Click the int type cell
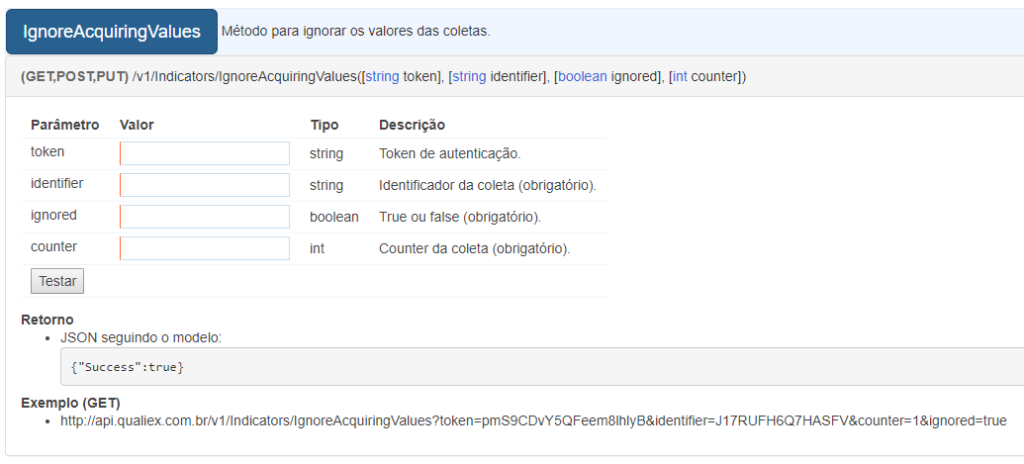 pos(317,249)
